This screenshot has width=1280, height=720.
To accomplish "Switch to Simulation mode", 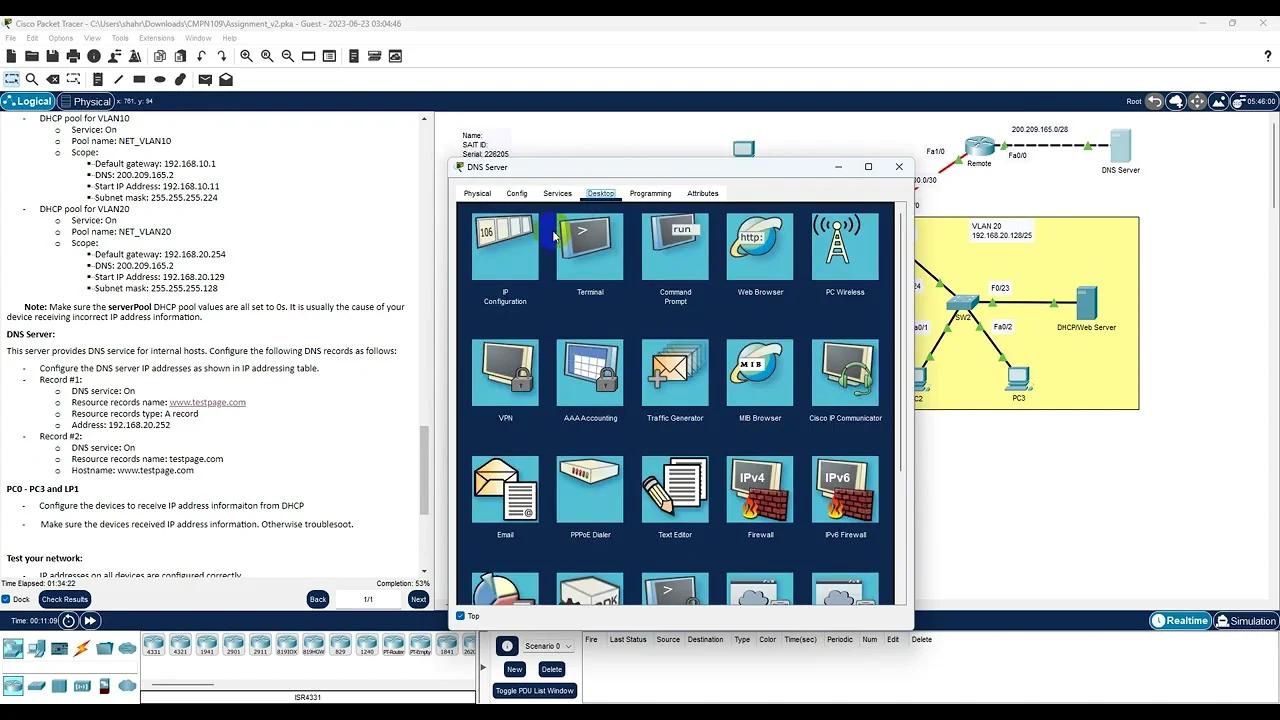I will (x=1245, y=620).
